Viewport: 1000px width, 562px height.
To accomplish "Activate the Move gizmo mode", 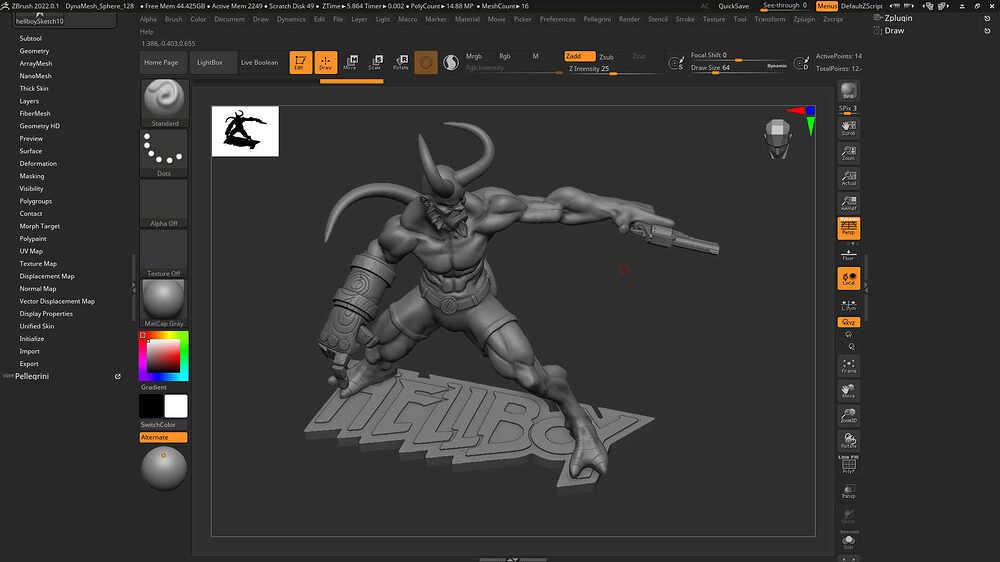I will click(350, 63).
